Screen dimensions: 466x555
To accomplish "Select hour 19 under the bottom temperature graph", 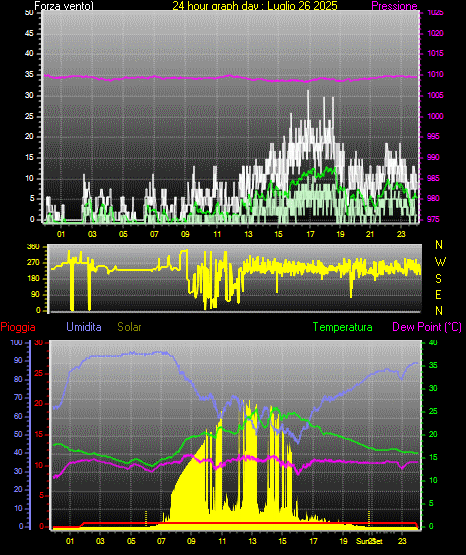I will 344,541.
